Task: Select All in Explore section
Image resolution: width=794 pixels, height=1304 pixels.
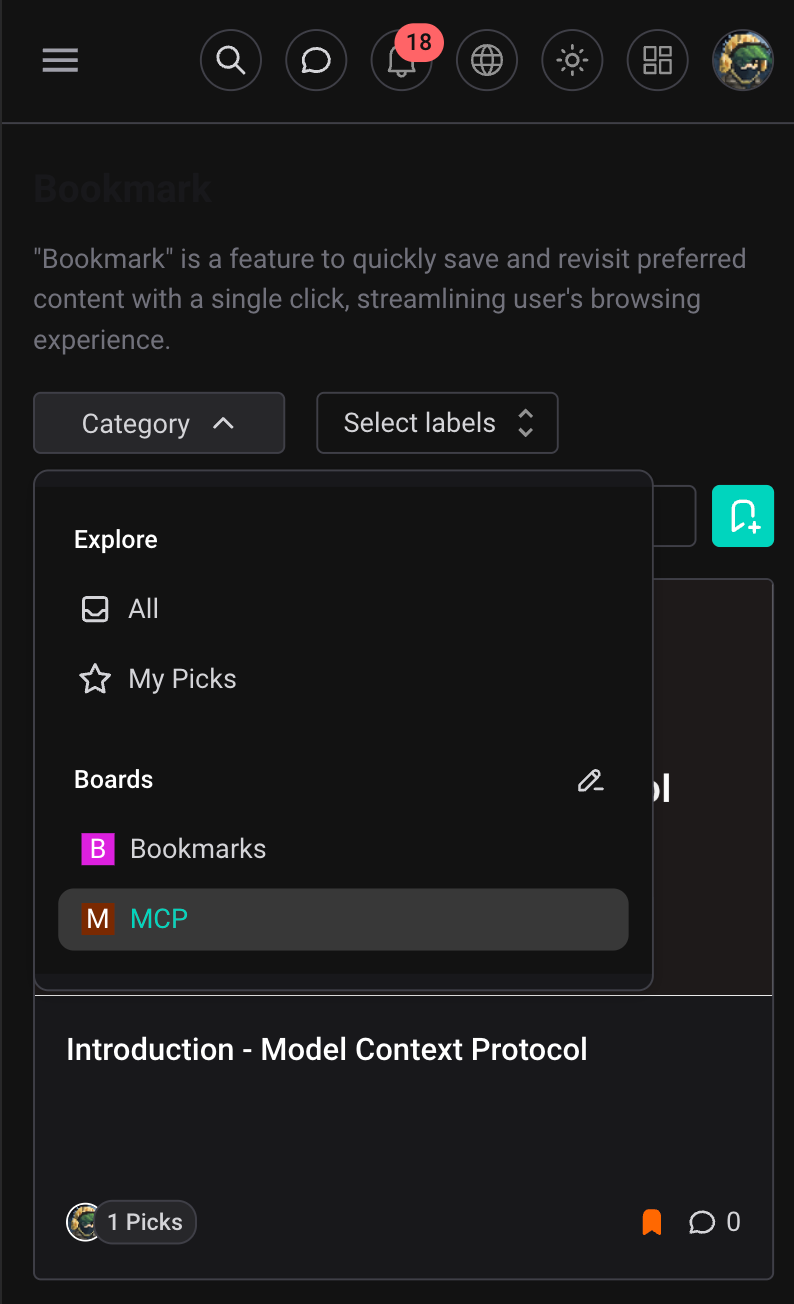Action: click(143, 609)
